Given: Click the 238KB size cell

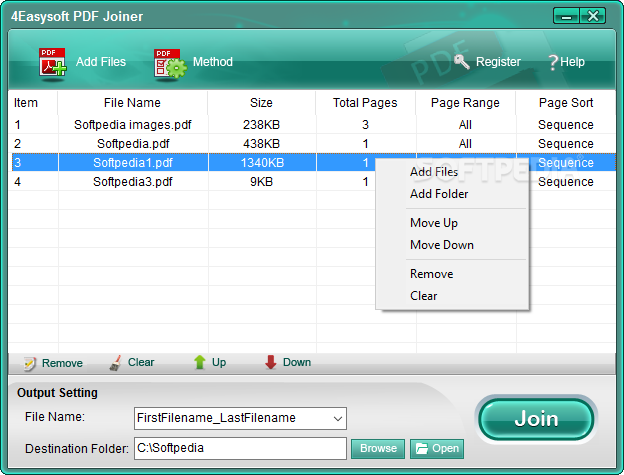Looking at the screenshot, I should tap(261, 125).
